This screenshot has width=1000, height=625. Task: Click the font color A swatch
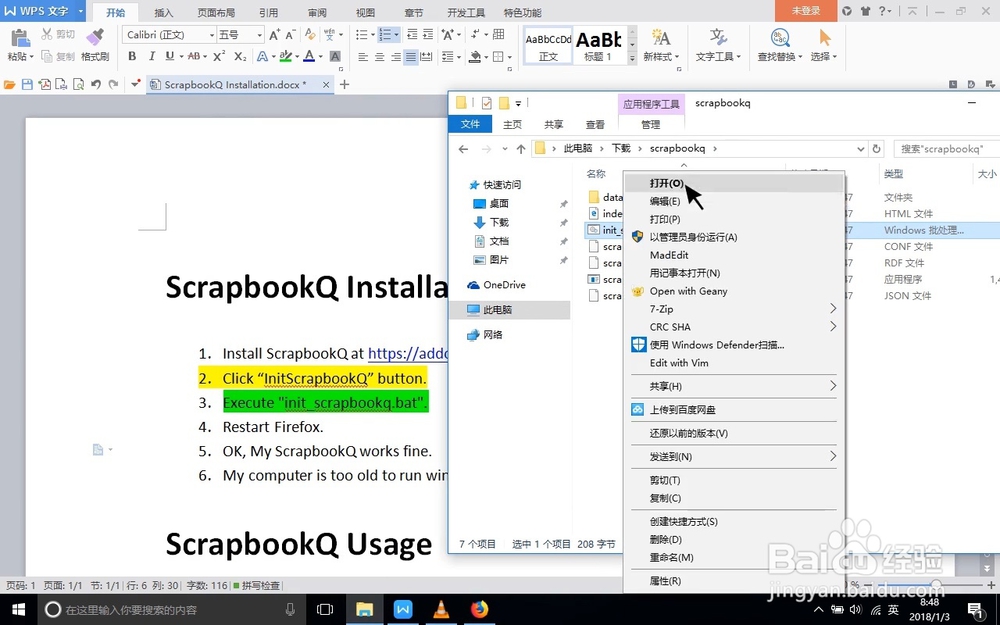309,56
